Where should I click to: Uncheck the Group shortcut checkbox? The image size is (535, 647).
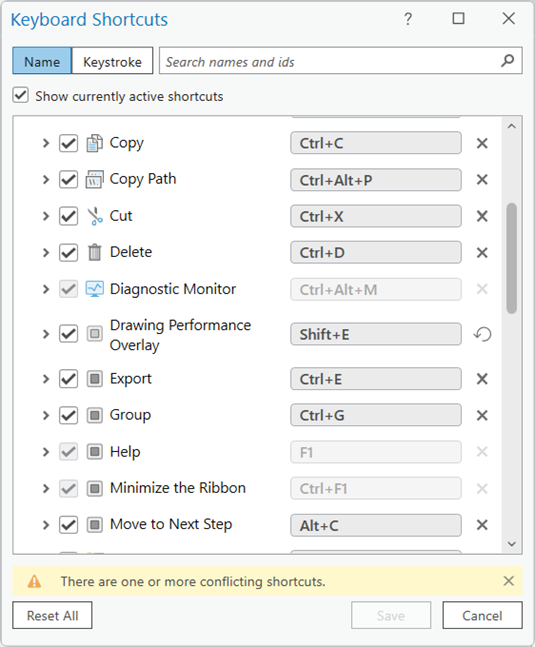(68, 415)
